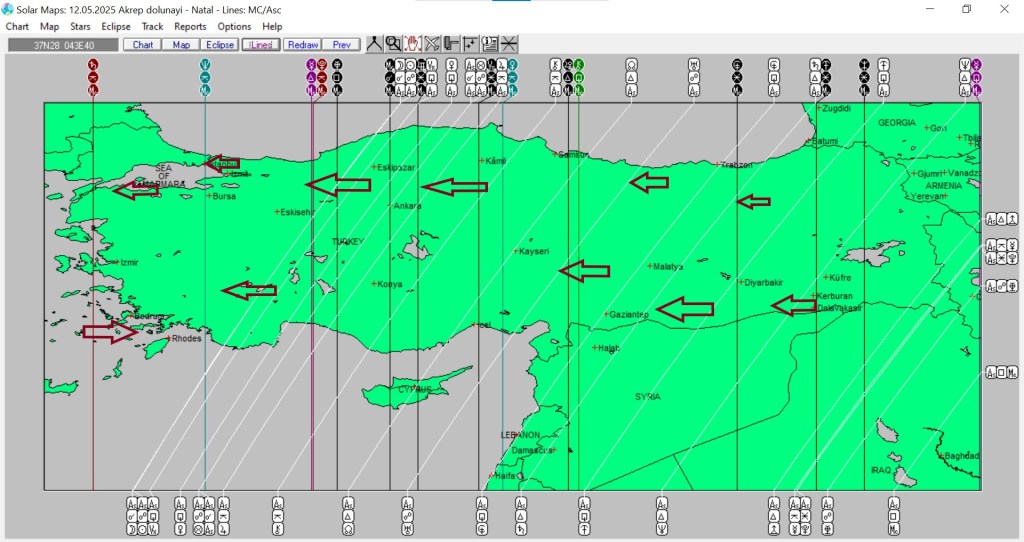Expand the Reports menu
This screenshot has height=542, width=1024.
coord(190,27)
